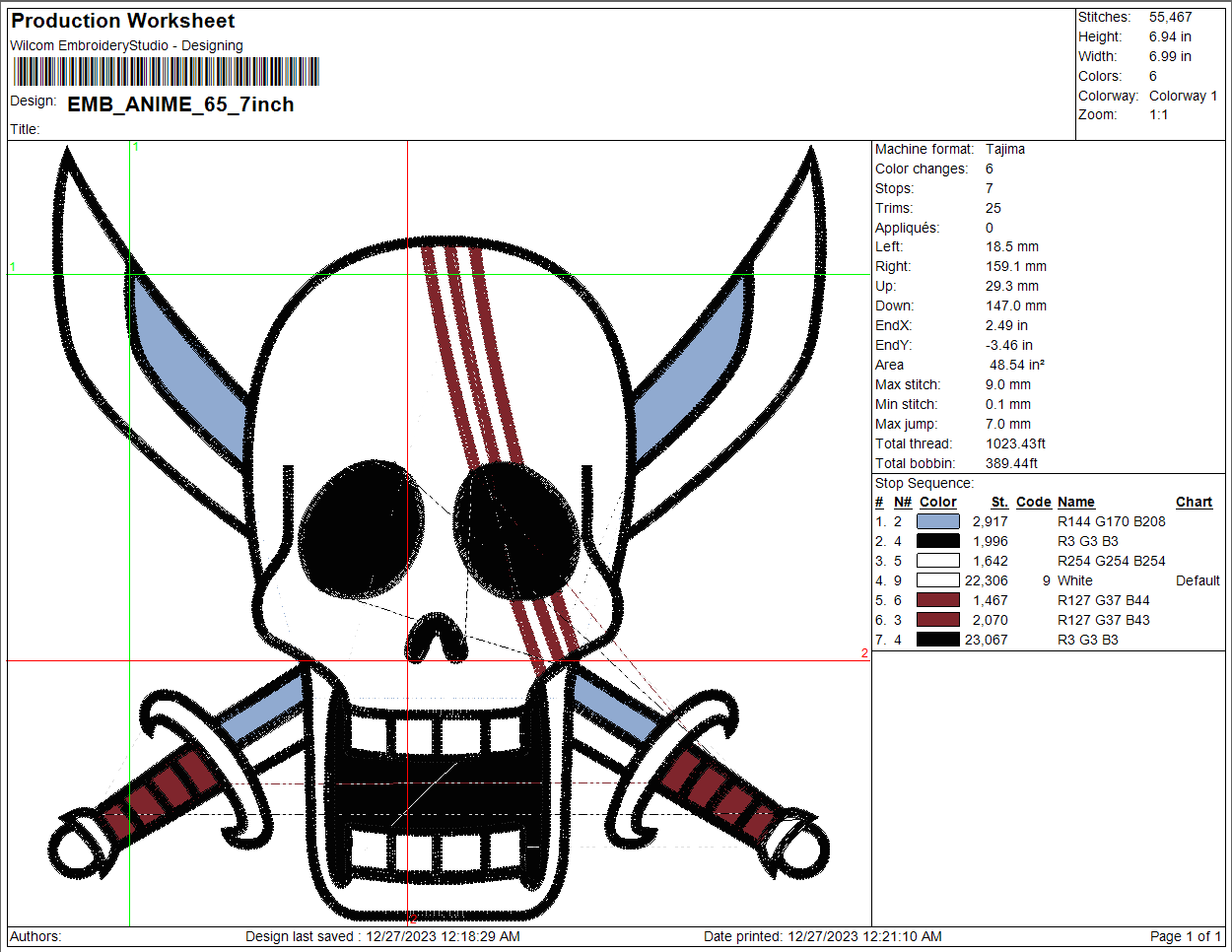1232x952 pixels.
Task: Click the Chart column header
Action: pyautogui.click(x=1194, y=502)
